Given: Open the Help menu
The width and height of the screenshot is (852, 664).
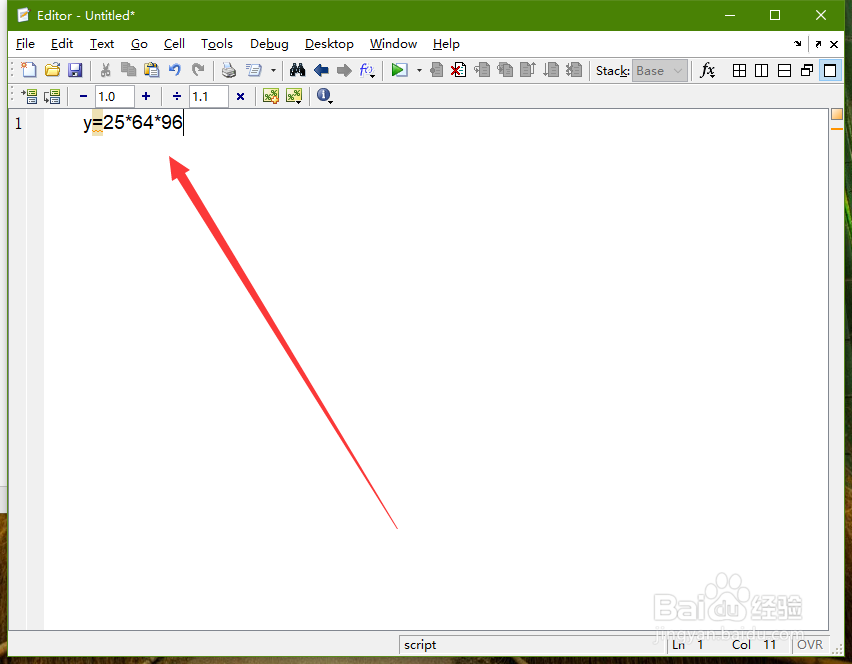Looking at the screenshot, I should (446, 44).
